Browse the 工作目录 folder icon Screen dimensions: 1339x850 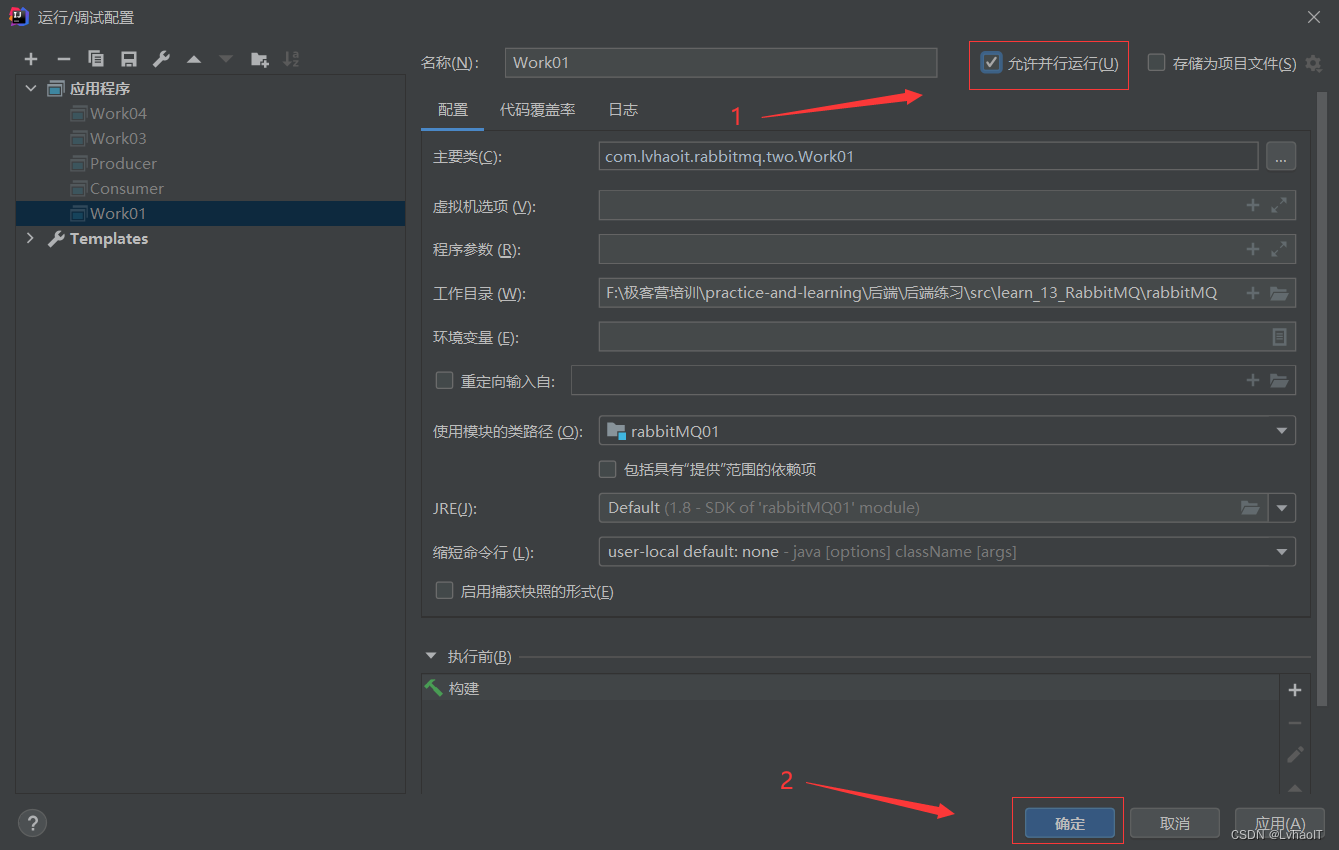(1279, 293)
